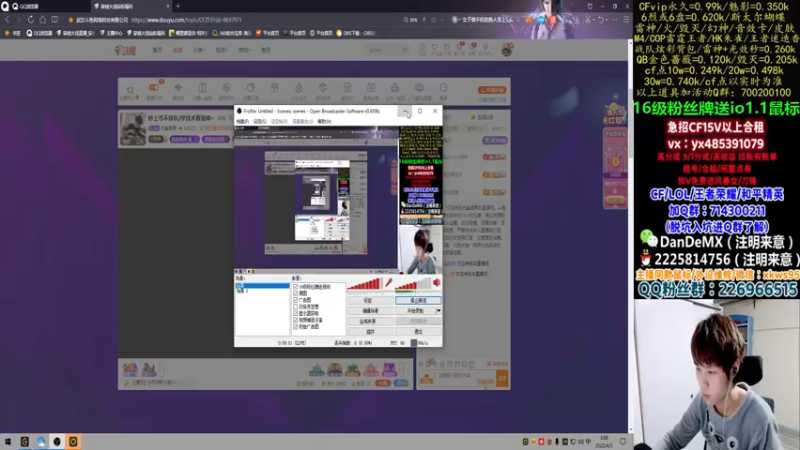Close the active Douyu browser tab

point(168,6)
